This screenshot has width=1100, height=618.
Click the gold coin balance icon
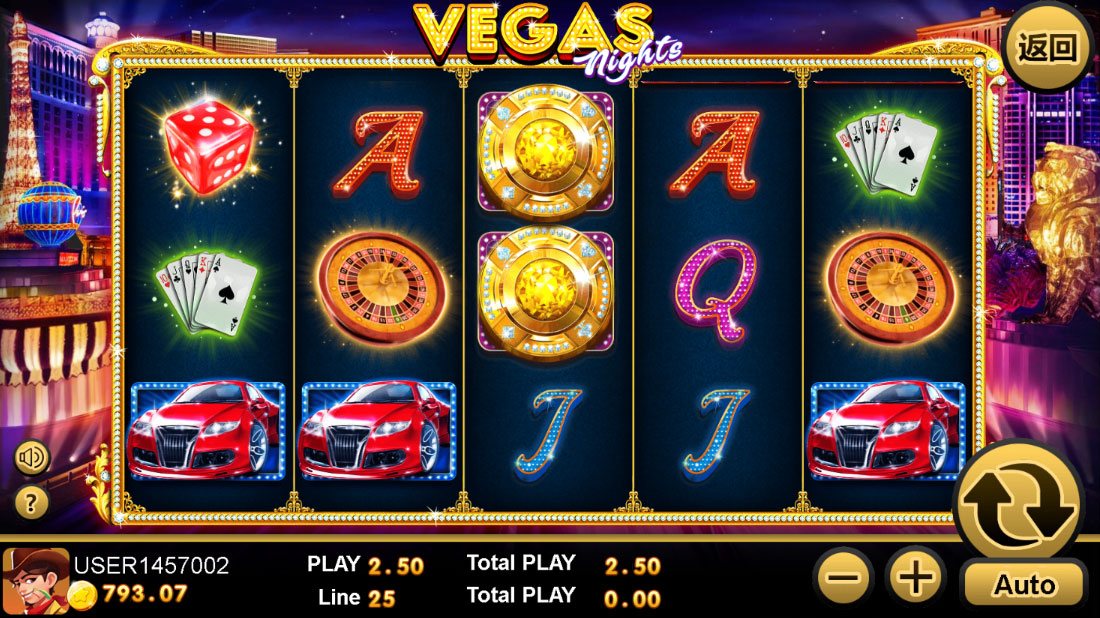(x=83, y=596)
